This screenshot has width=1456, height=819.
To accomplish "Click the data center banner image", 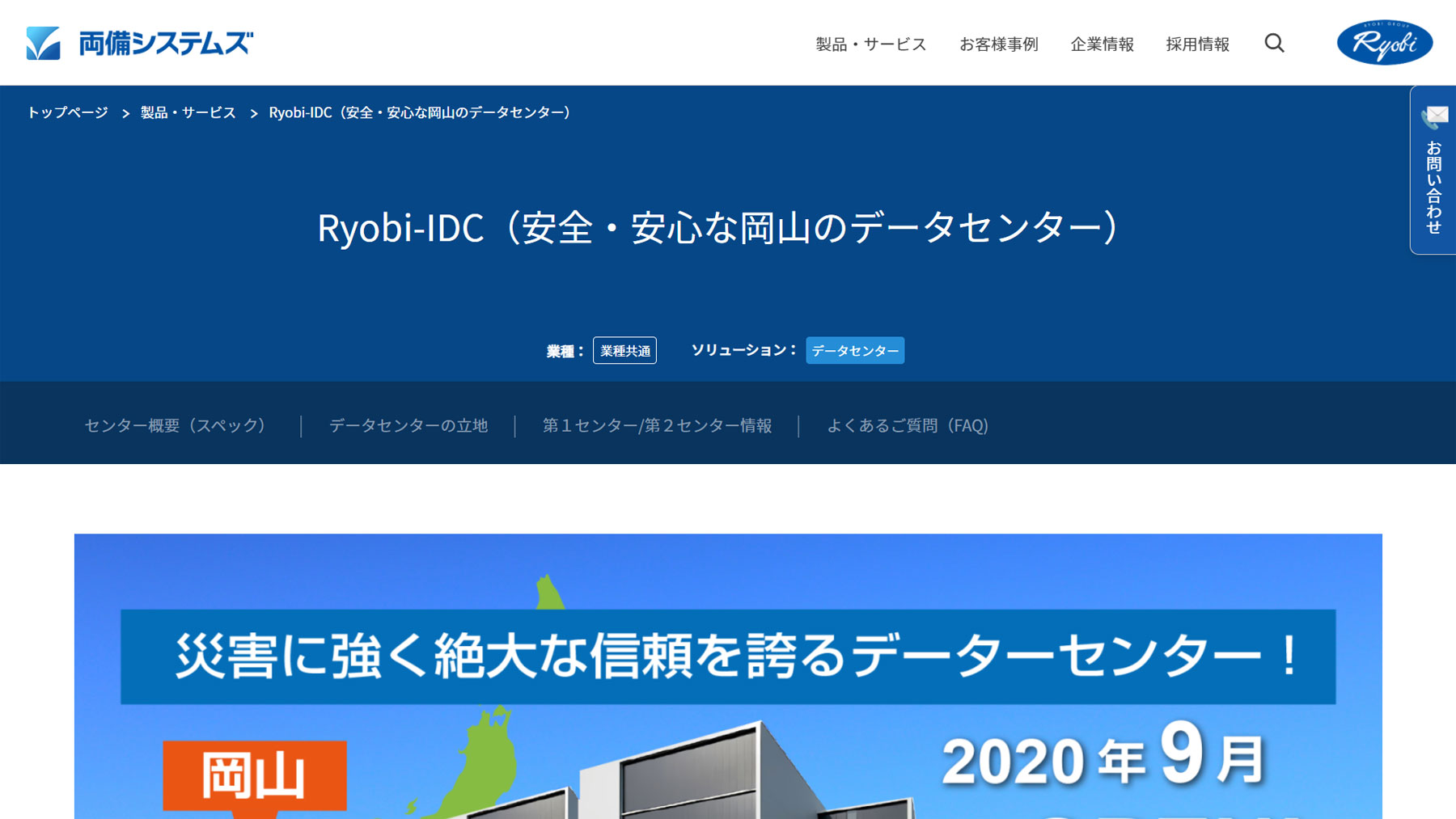I will click(x=728, y=676).
